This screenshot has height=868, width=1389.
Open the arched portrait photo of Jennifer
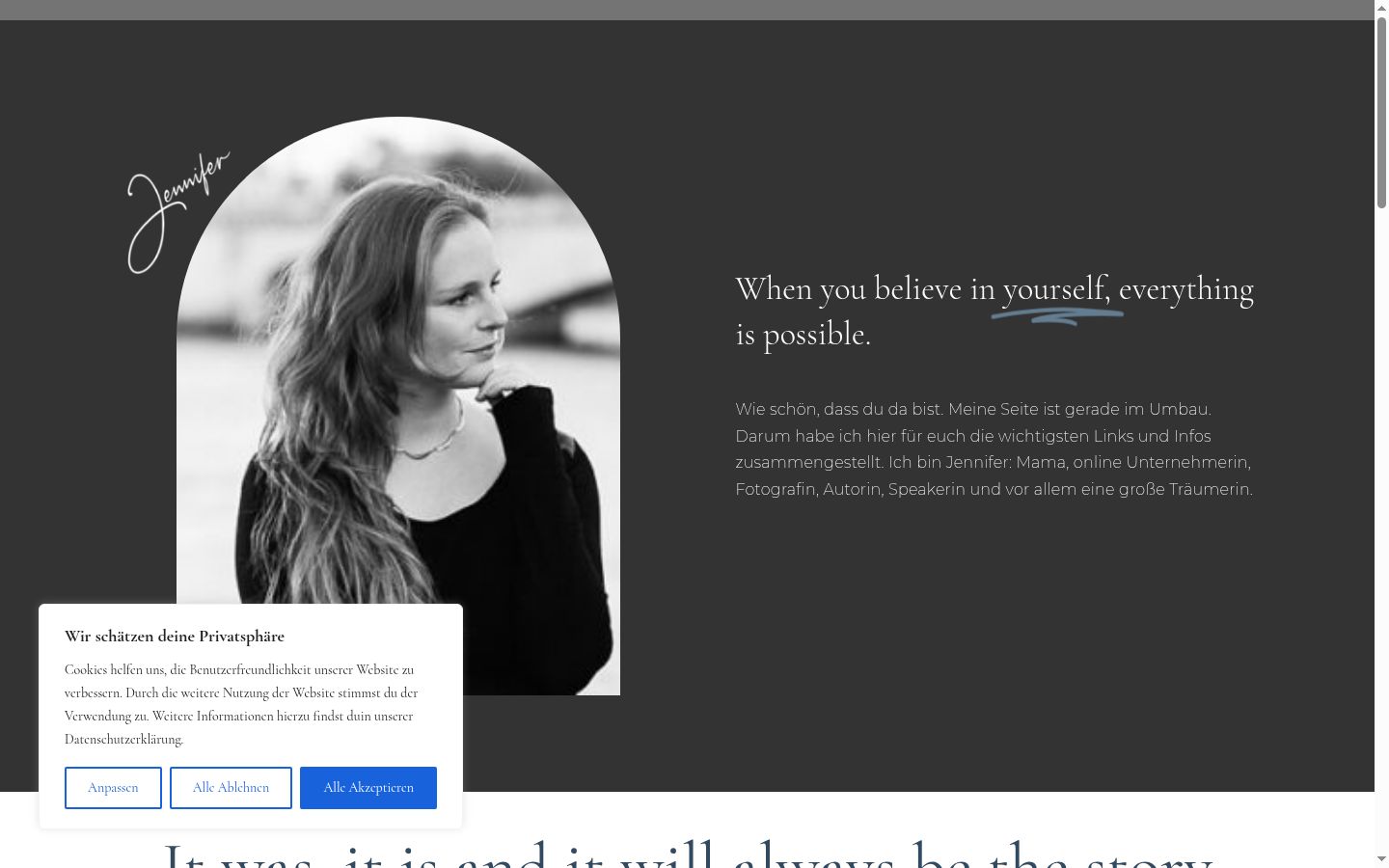click(x=398, y=406)
